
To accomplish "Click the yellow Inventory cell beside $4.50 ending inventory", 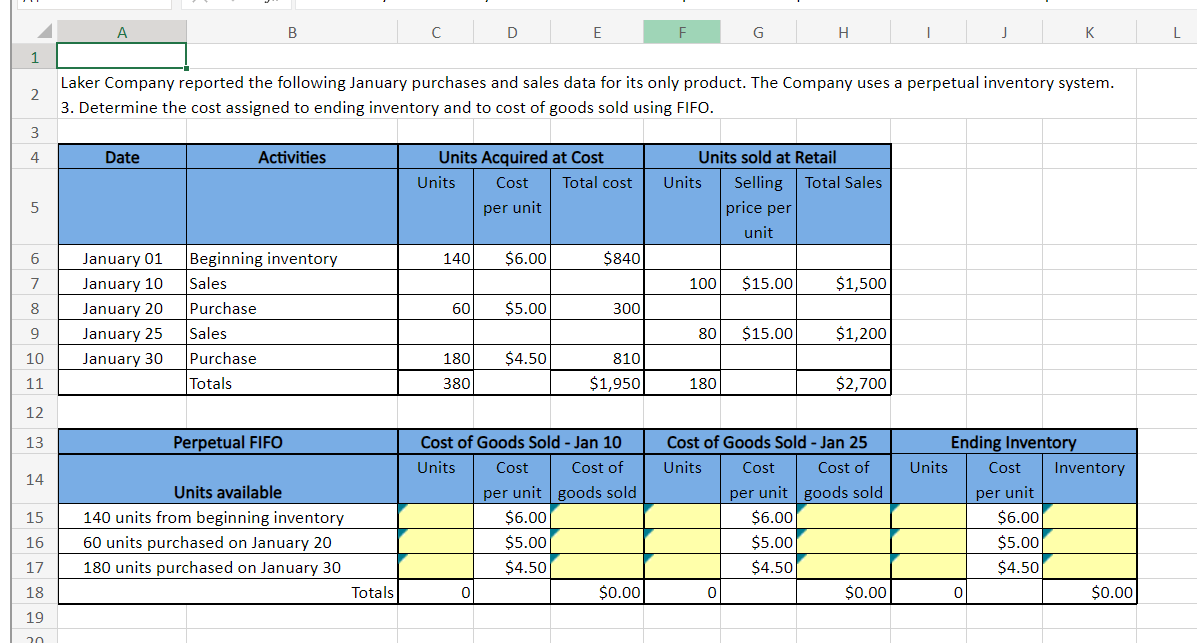I will [1089, 567].
